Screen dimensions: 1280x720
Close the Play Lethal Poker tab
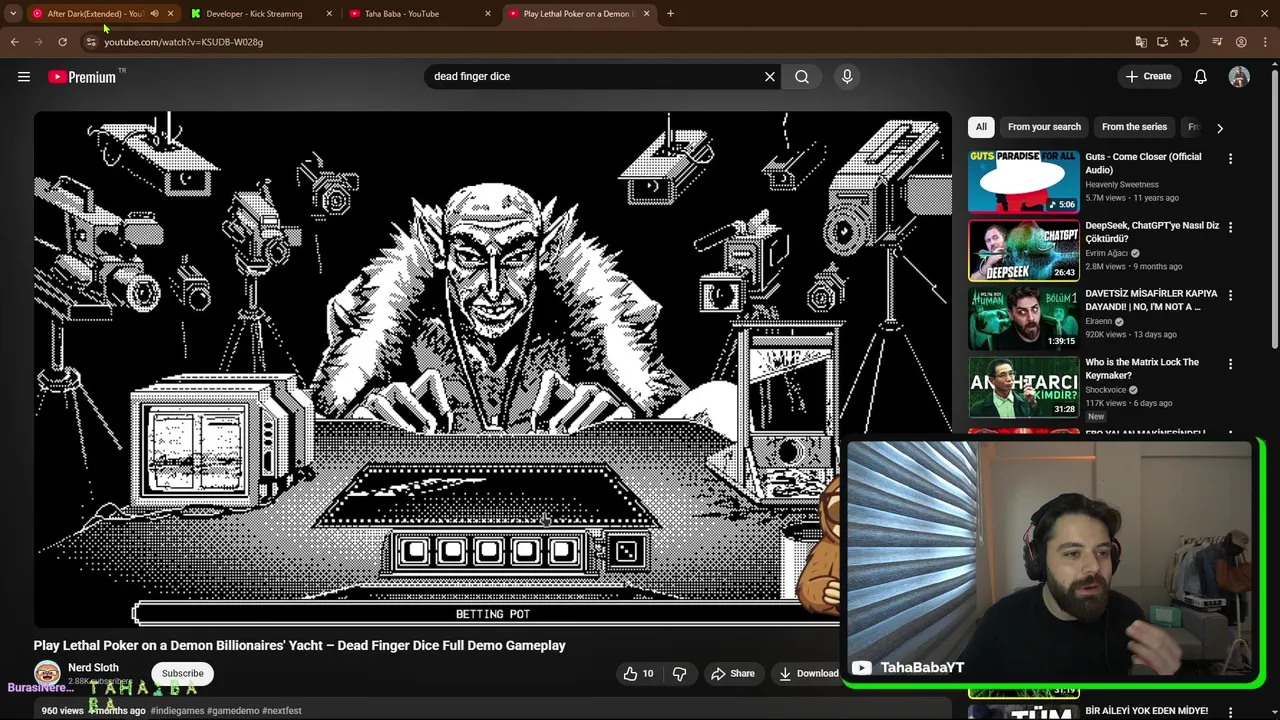tap(646, 14)
